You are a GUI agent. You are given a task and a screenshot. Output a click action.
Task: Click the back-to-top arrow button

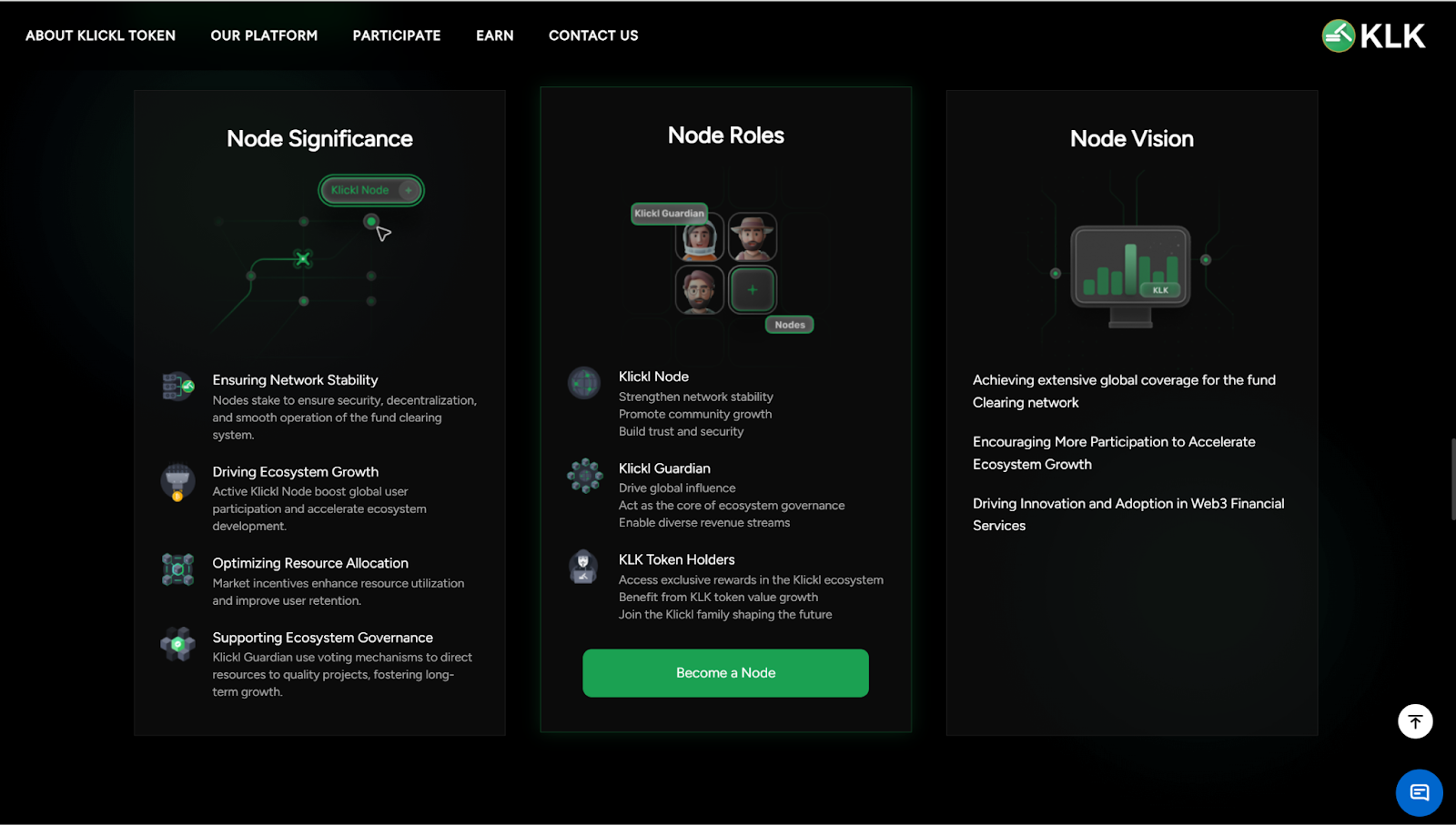coord(1415,721)
